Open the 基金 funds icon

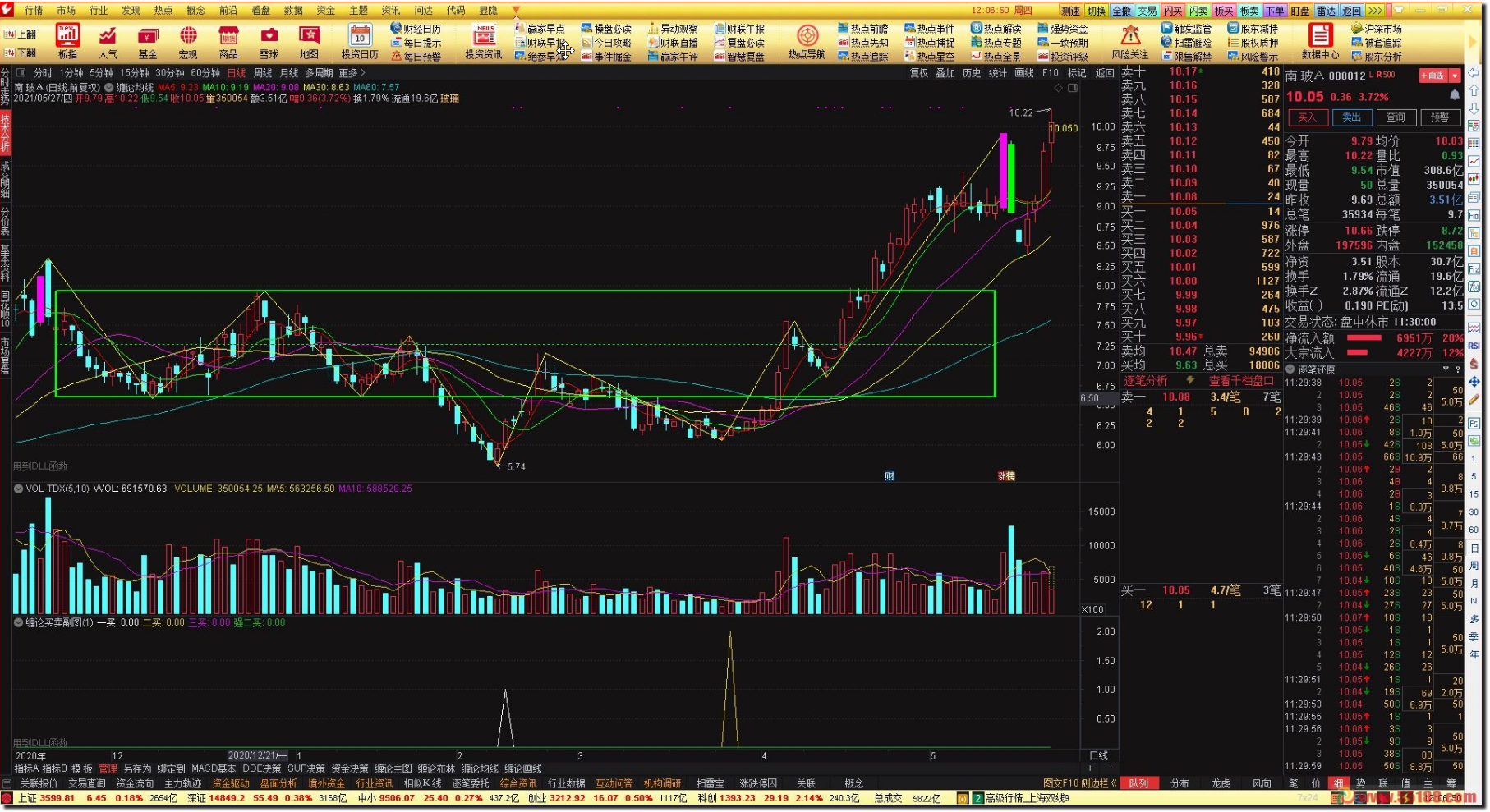click(148, 41)
